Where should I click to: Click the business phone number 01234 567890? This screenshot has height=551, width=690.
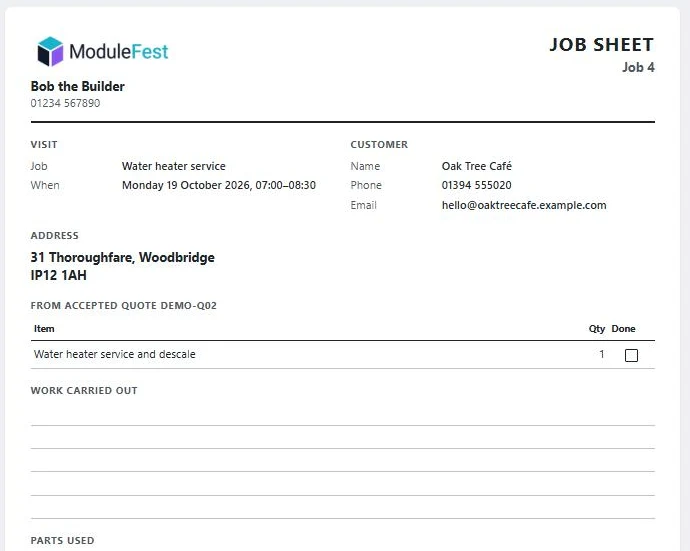tap(65, 103)
